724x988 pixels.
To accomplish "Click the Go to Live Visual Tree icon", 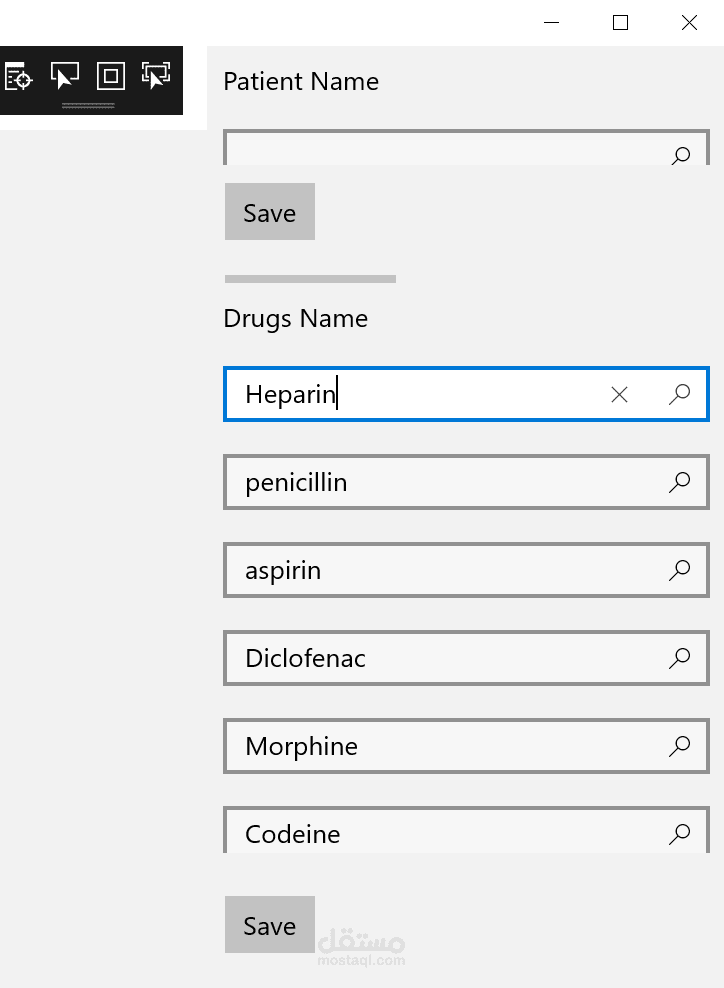I will (19, 76).
